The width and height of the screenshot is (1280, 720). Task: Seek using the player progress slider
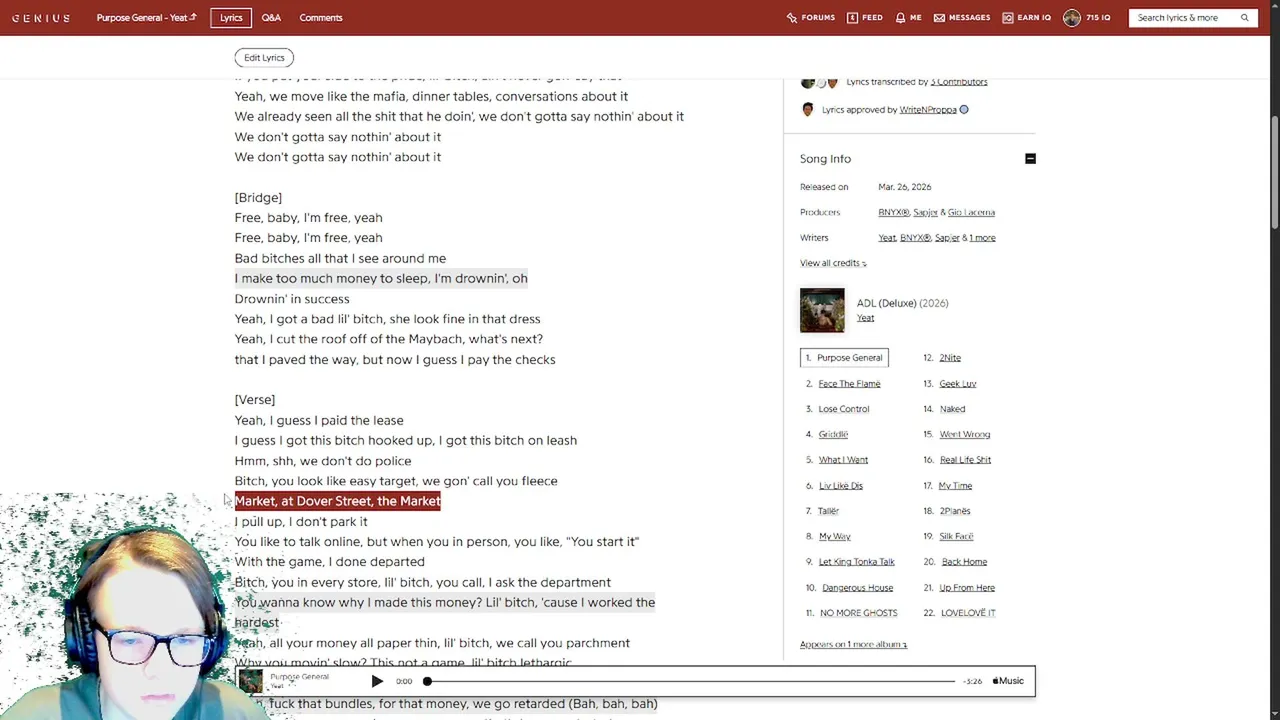tap(690, 681)
